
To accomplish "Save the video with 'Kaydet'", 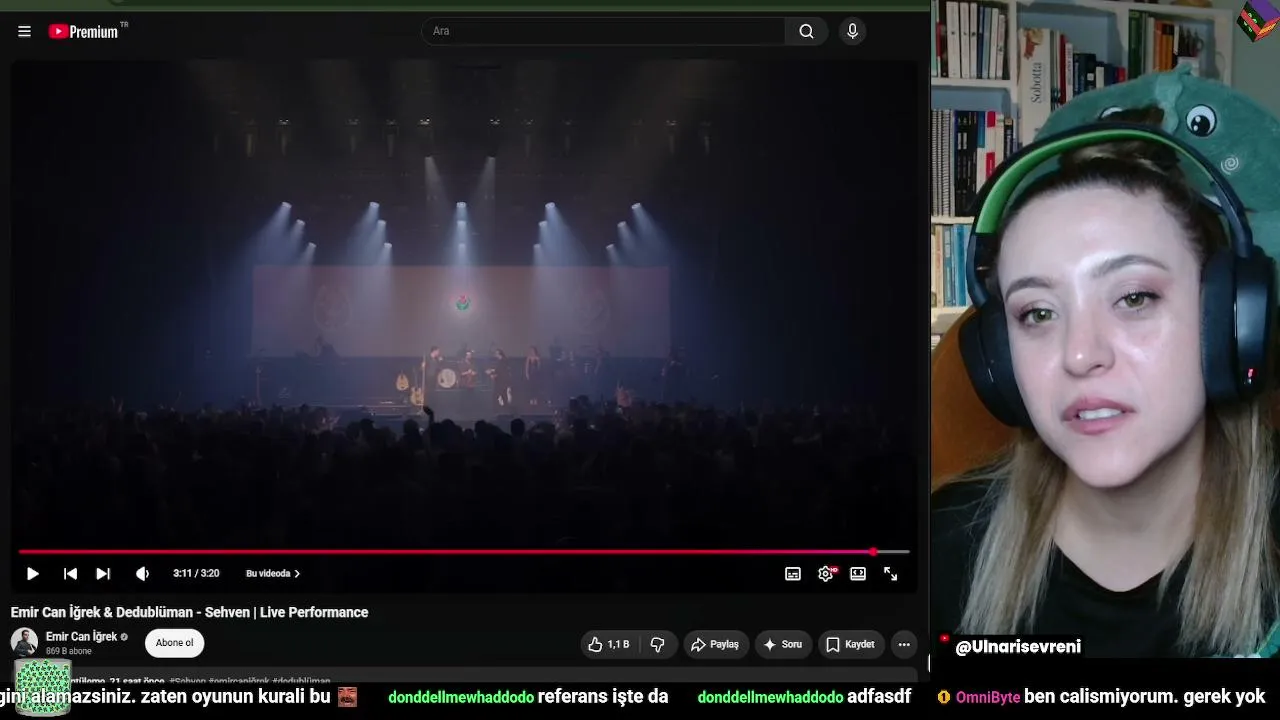I will pos(850,644).
